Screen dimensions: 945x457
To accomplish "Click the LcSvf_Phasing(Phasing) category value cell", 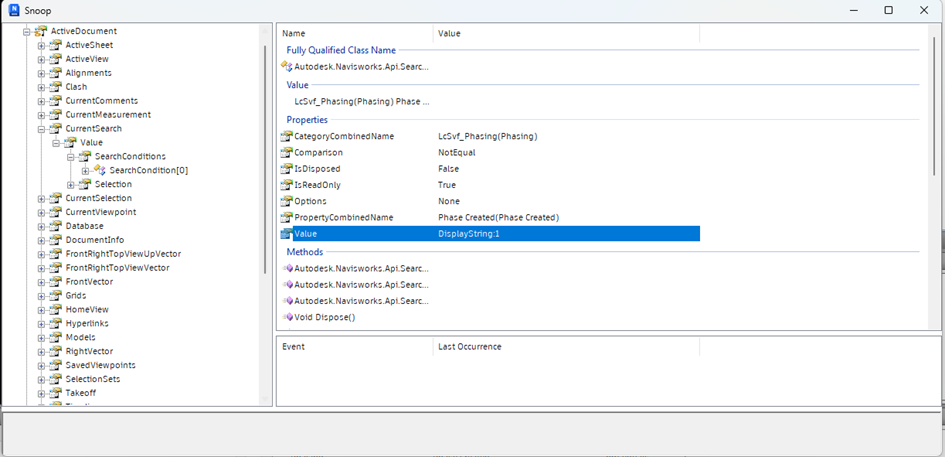I will [488, 136].
